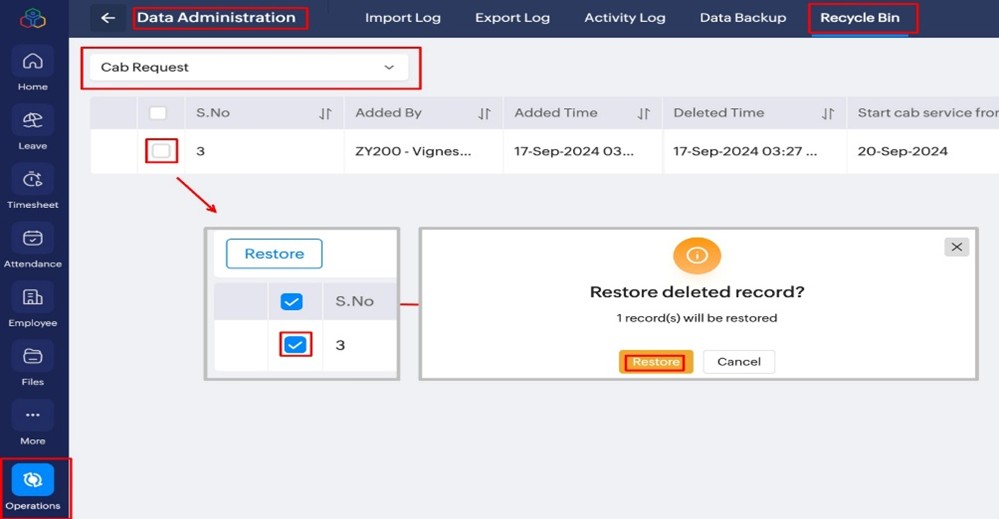Switch to the Data Backup tab
The height and width of the screenshot is (519, 999).
coord(742,18)
